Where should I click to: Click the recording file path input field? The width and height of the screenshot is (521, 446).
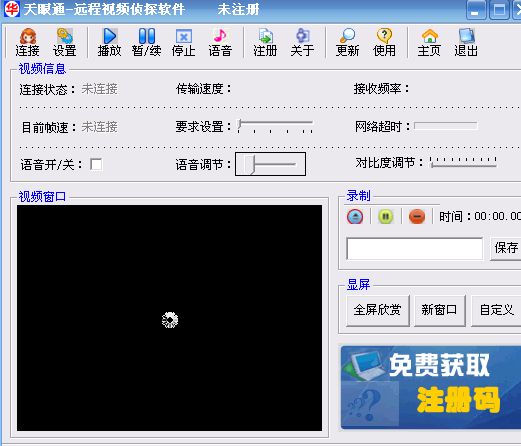[414, 248]
